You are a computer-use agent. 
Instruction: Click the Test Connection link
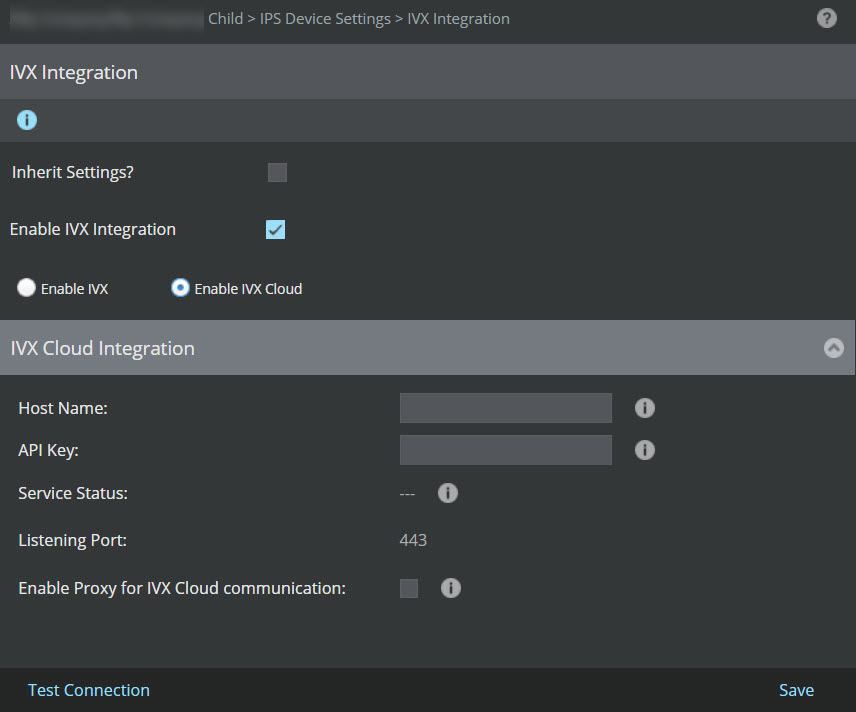tap(89, 690)
